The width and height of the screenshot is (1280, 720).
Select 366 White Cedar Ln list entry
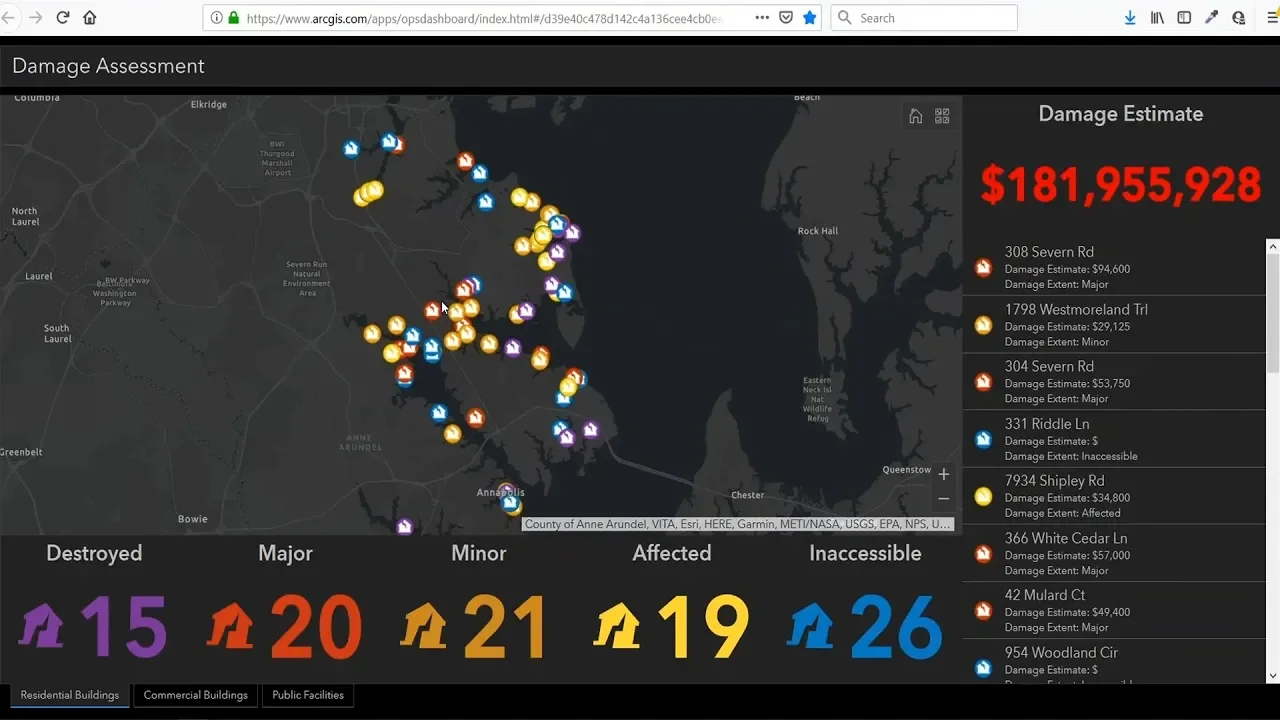tap(1115, 553)
